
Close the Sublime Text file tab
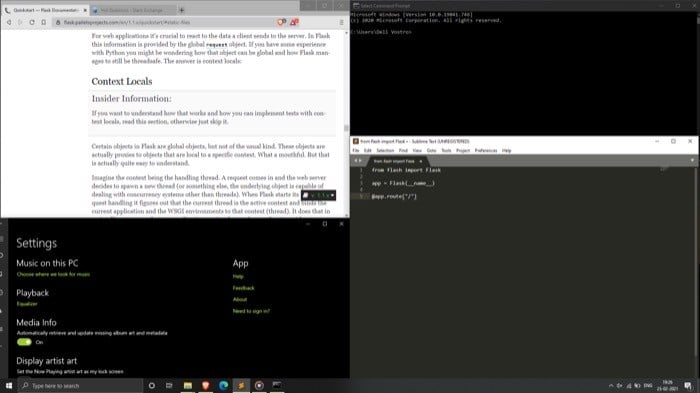[421, 161]
